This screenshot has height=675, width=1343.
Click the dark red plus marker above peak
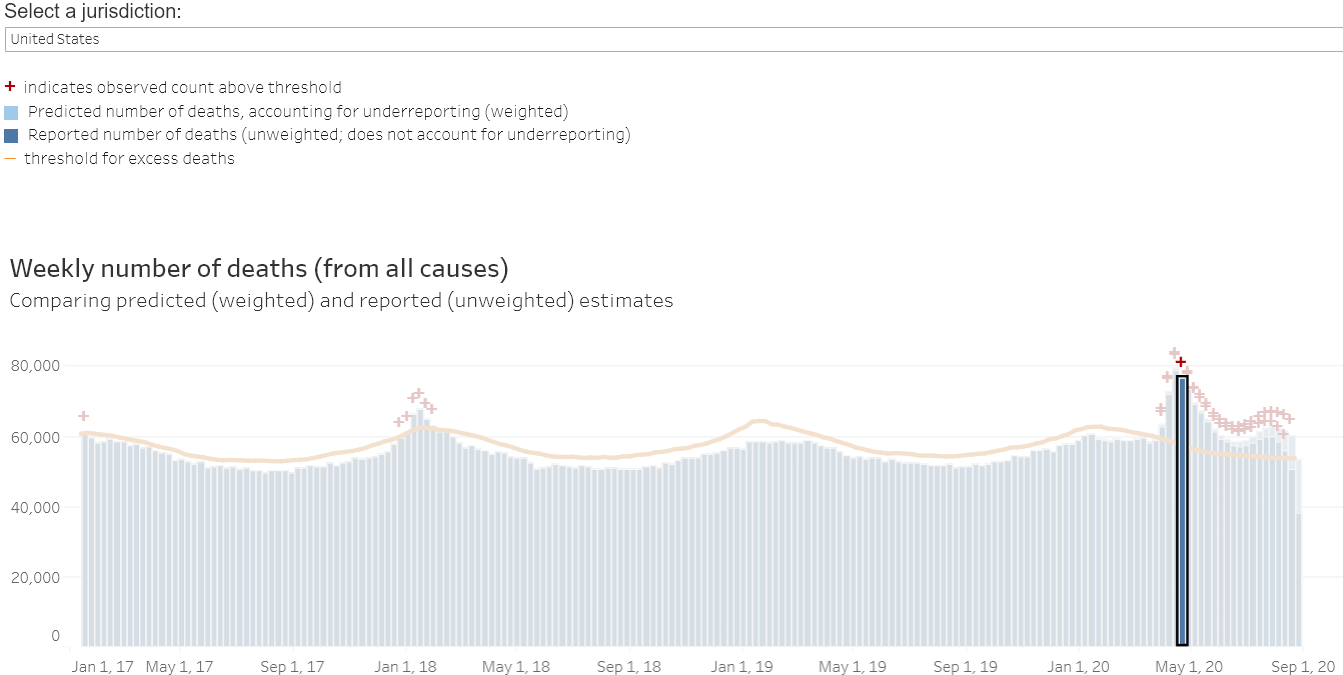coord(1181,362)
